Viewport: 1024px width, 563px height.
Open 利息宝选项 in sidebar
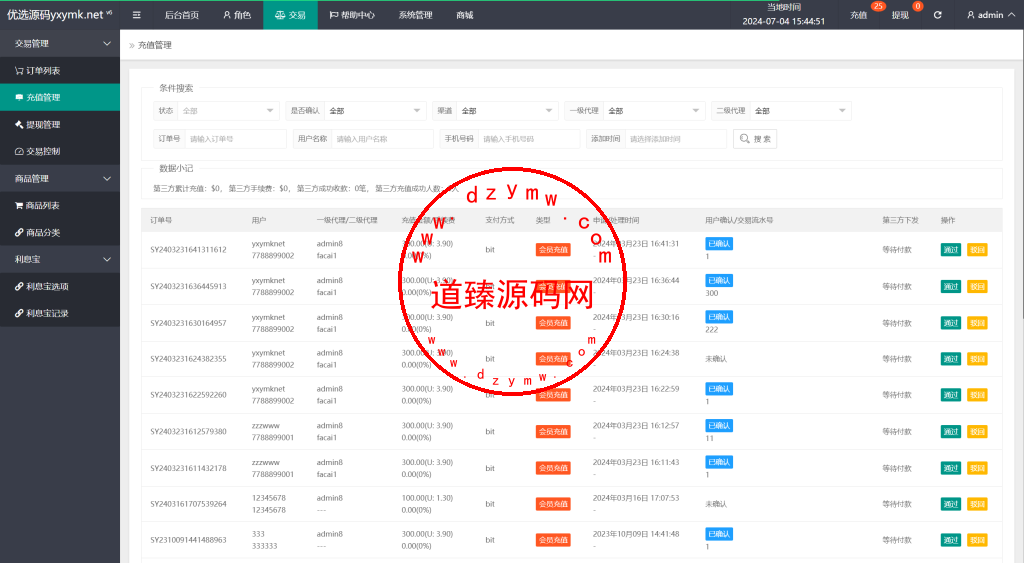point(60,286)
